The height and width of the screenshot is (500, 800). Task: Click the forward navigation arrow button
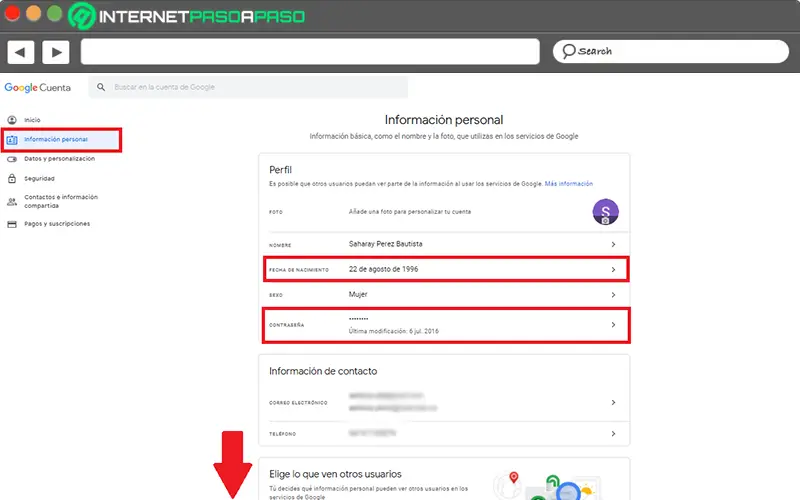tap(55, 51)
